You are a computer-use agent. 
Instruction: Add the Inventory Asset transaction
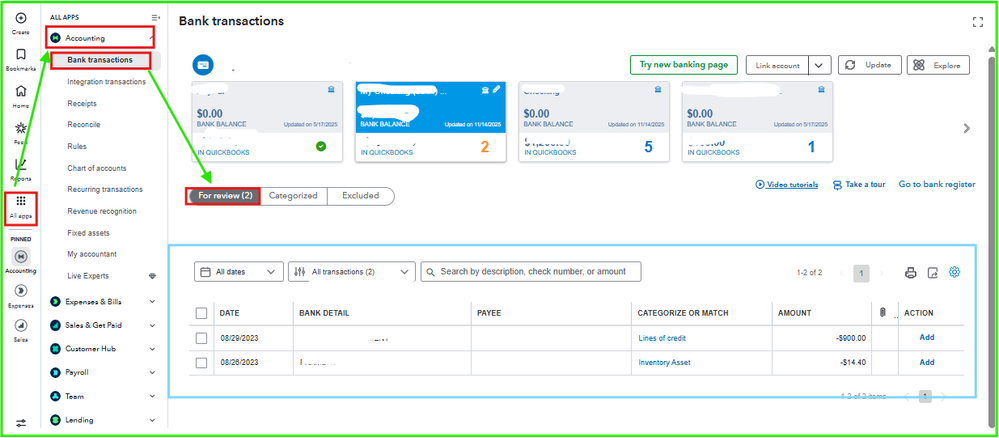[x=927, y=362]
